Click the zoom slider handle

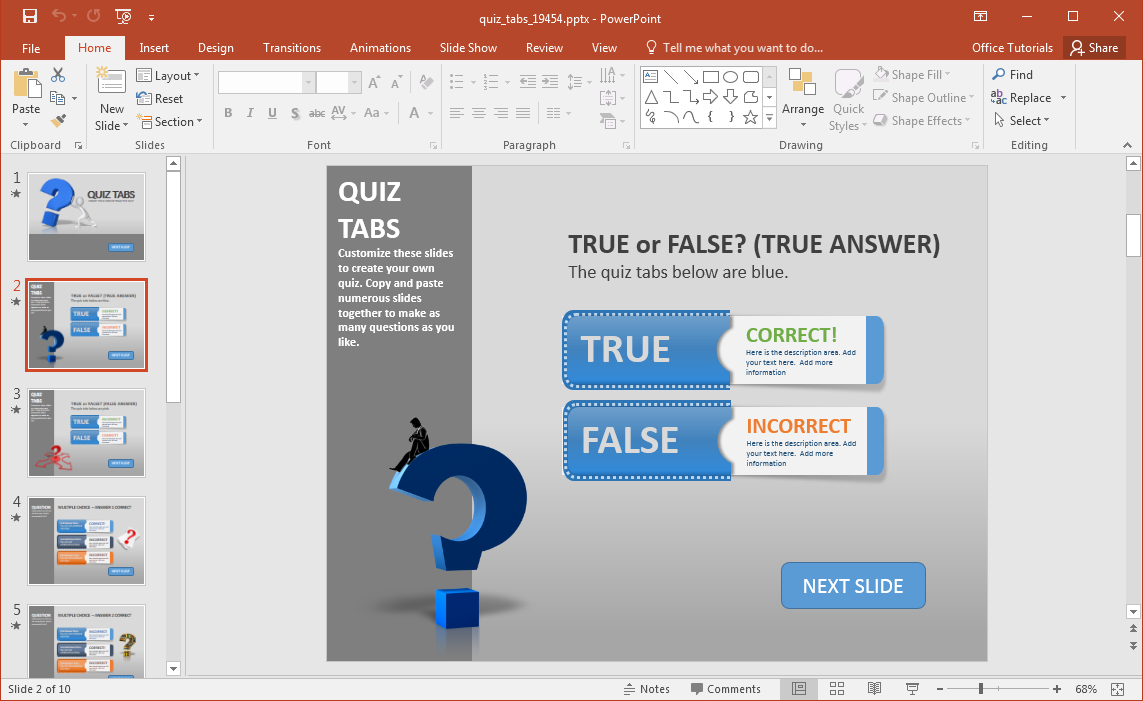coord(981,689)
